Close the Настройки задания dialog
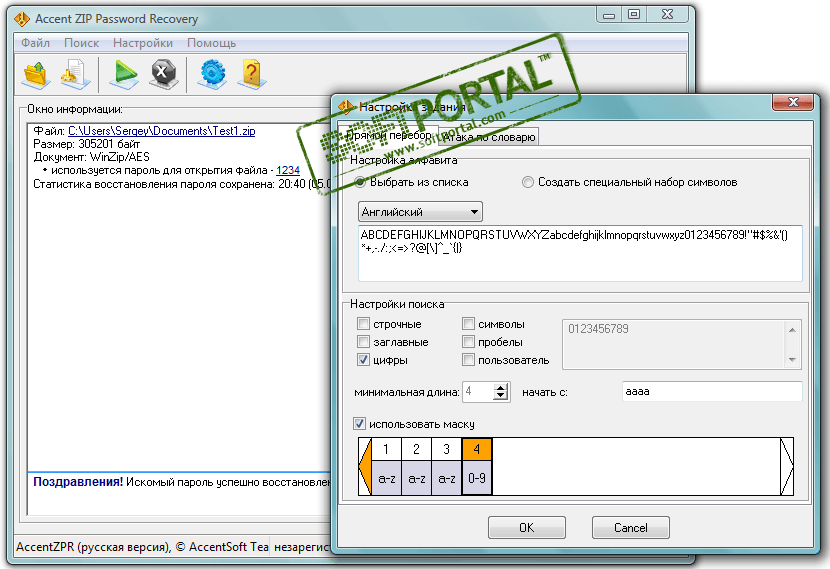Image resolution: width=830 pixels, height=569 pixels. click(792, 102)
